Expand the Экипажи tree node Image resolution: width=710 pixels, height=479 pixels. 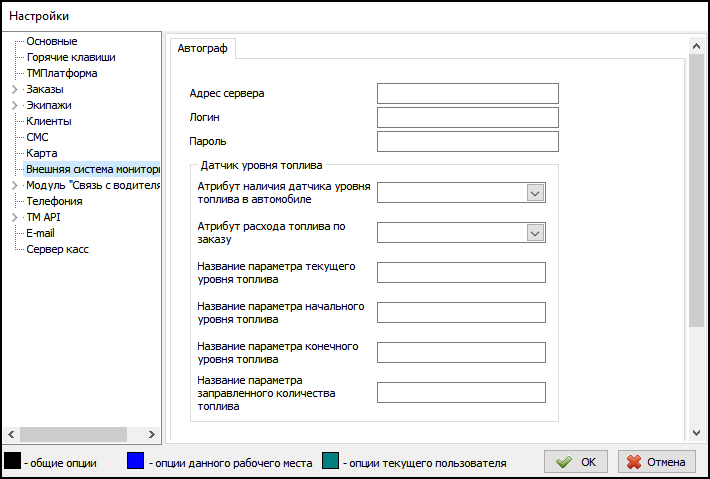pyautogui.click(x=14, y=106)
